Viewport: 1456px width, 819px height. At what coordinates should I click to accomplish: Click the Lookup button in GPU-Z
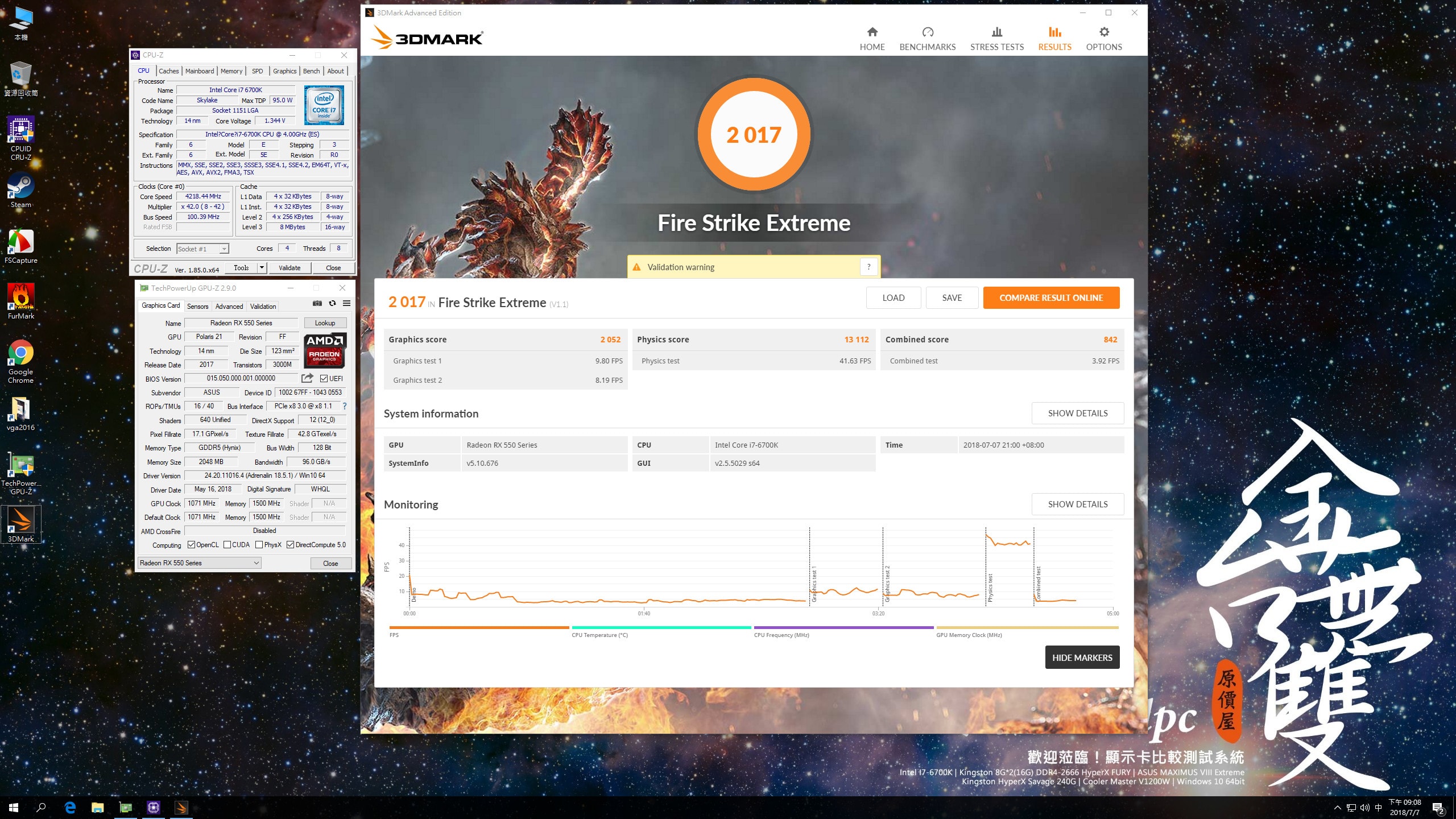[325, 323]
